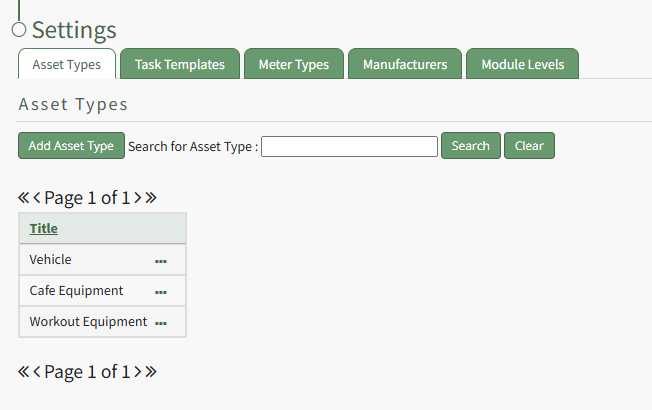Screen dimensions: 652x410
Task: Select the Asset Types tab
Action: tap(67, 64)
